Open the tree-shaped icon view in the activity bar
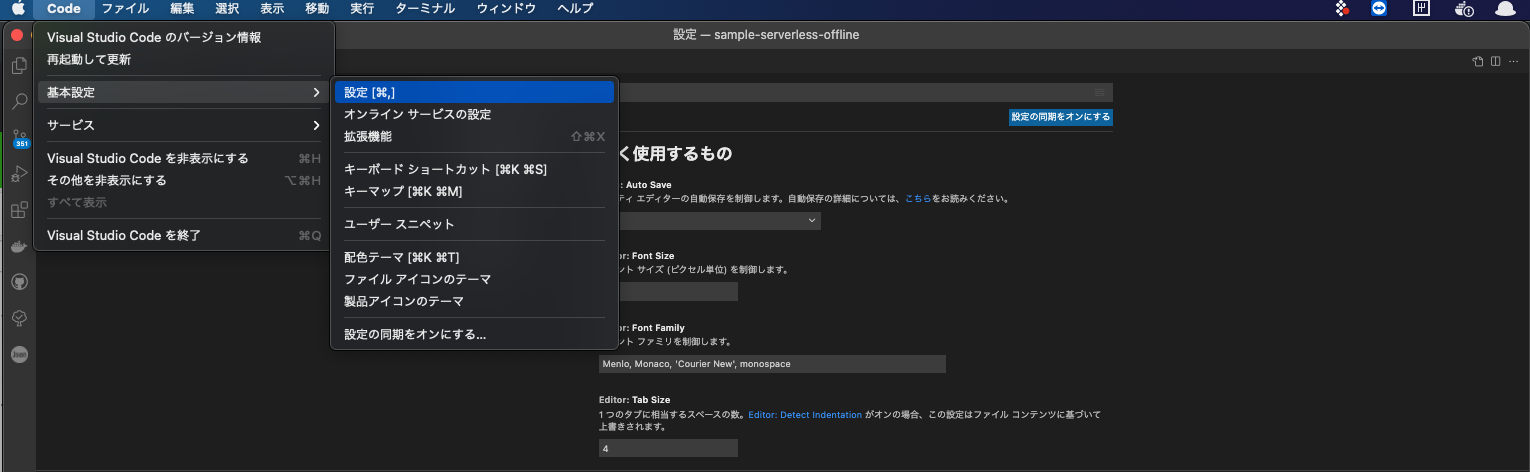This screenshot has width=1530, height=472. [19, 318]
